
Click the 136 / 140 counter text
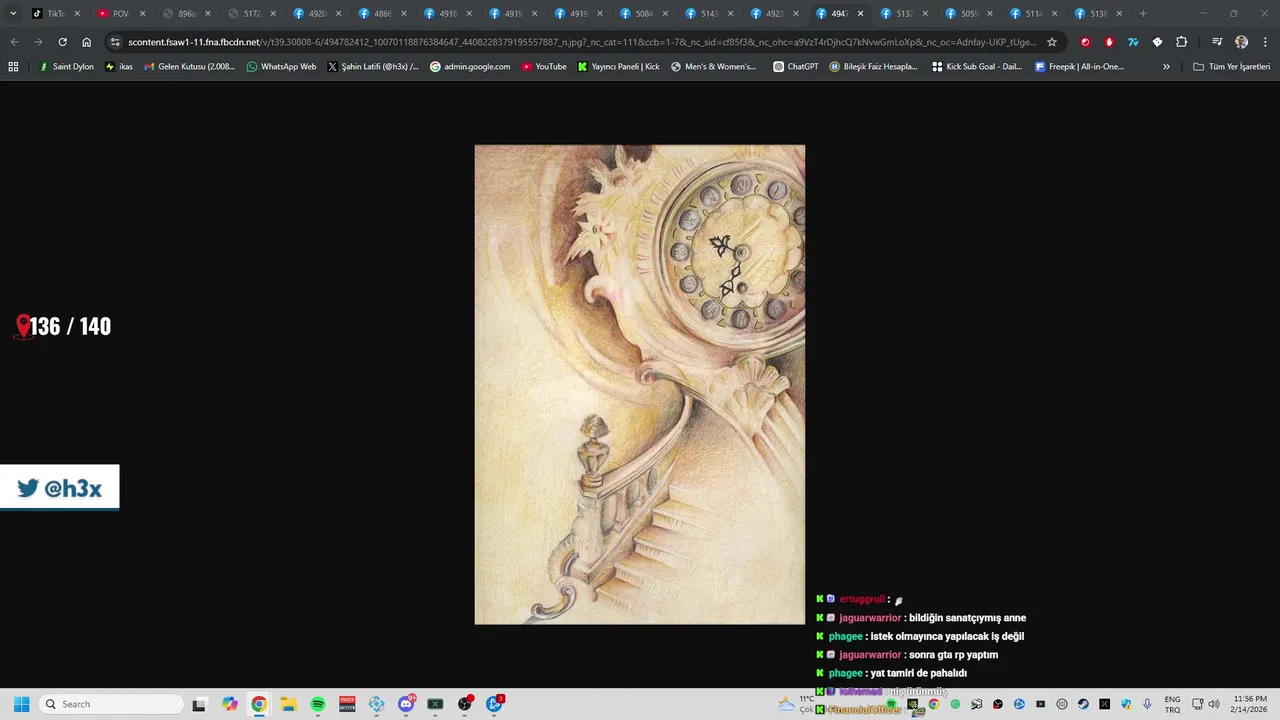[70, 326]
